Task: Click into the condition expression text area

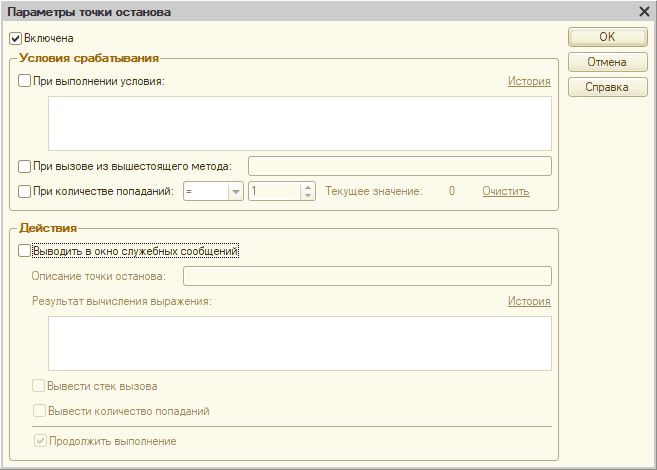Action: click(x=300, y=123)
